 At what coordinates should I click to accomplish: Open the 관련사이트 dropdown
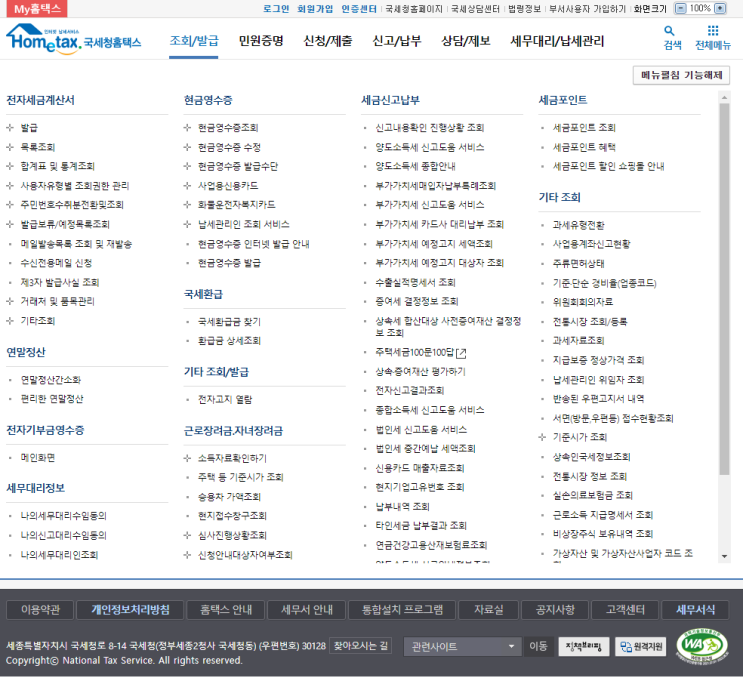point(462,646)
